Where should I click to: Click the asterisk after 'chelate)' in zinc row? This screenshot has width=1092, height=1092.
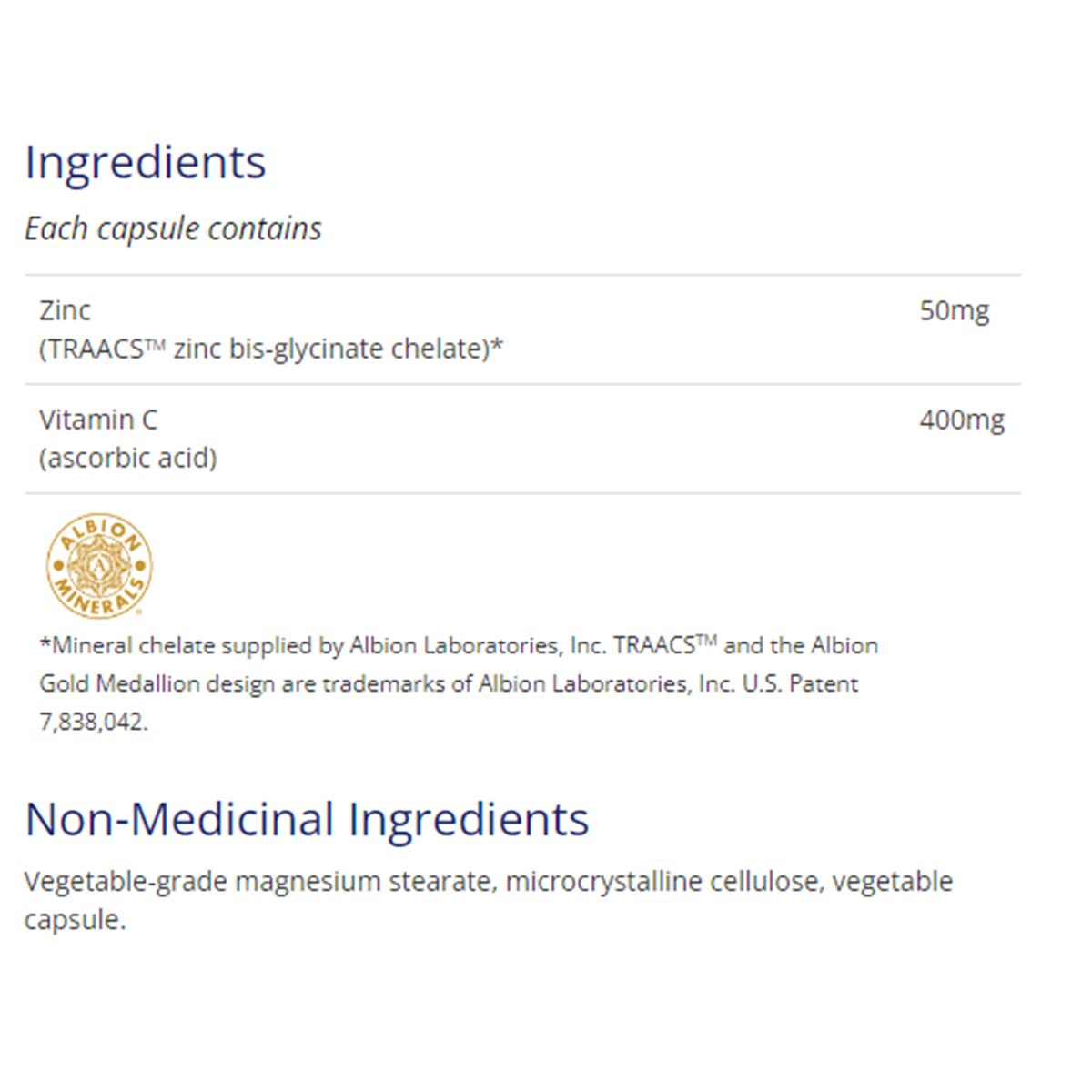(497, 346)
